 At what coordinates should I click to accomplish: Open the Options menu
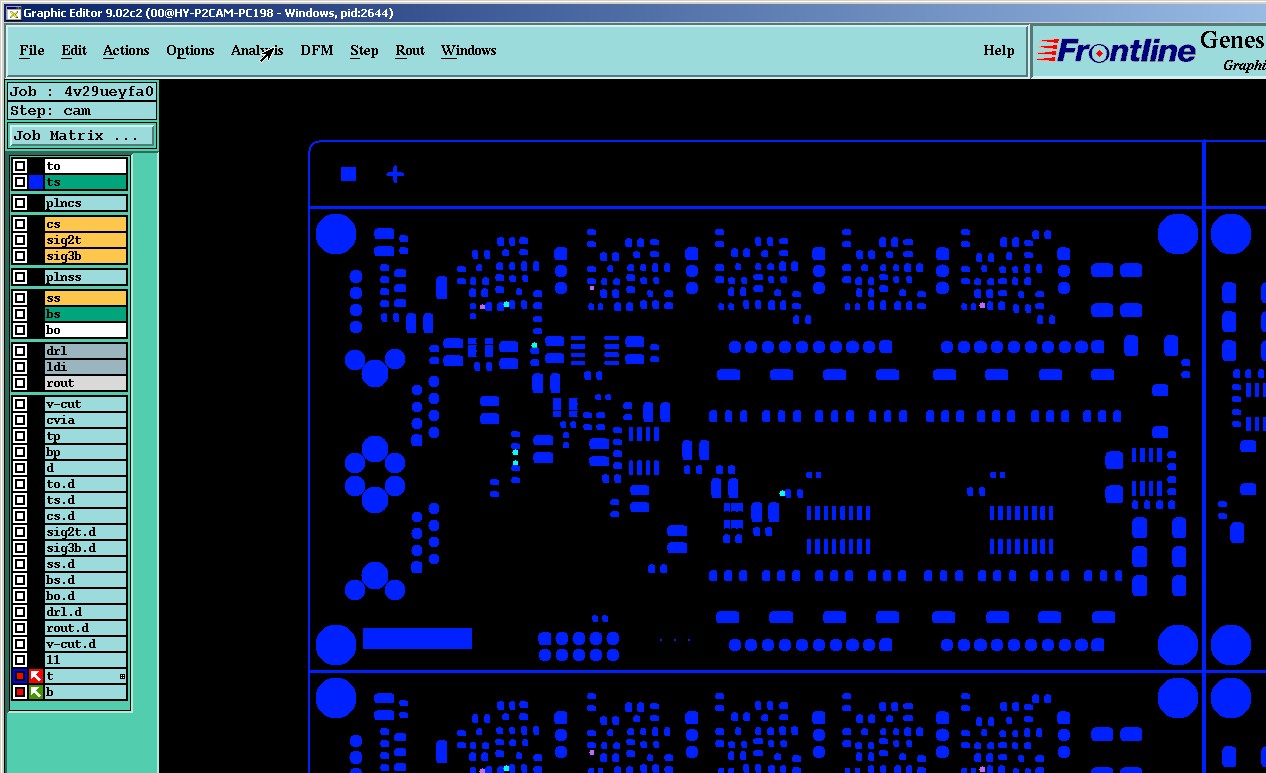[x=190, y=50]
